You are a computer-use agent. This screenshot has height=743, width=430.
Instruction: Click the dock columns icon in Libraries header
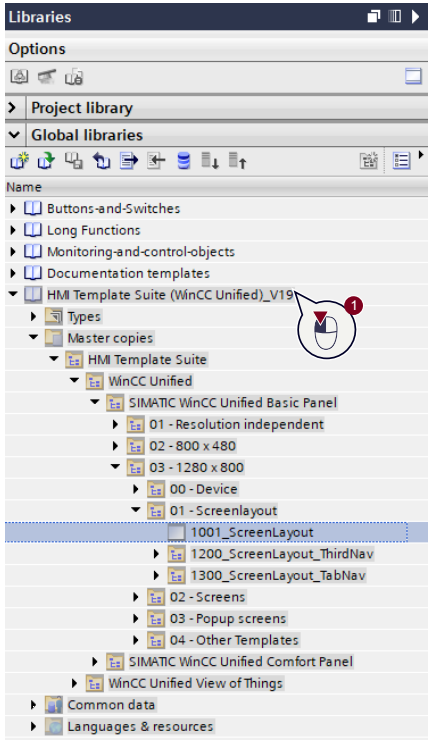[x=394, y=17]
